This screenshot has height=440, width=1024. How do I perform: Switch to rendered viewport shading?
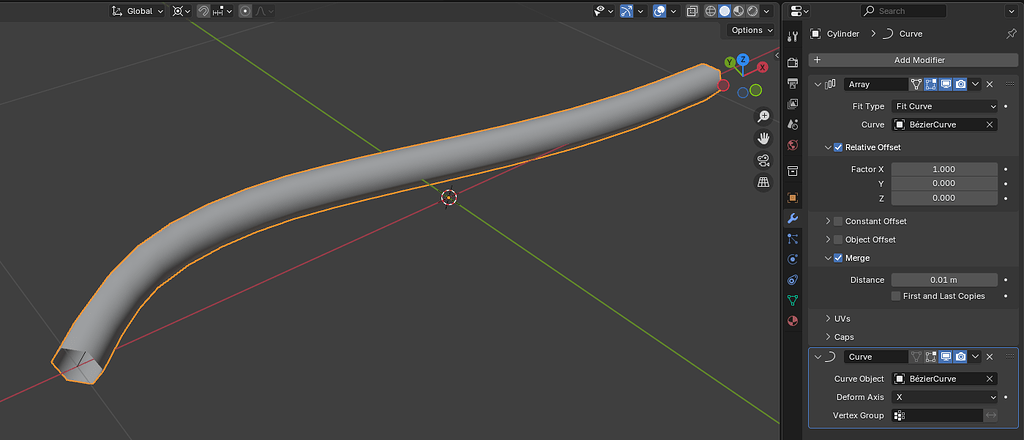752,11
